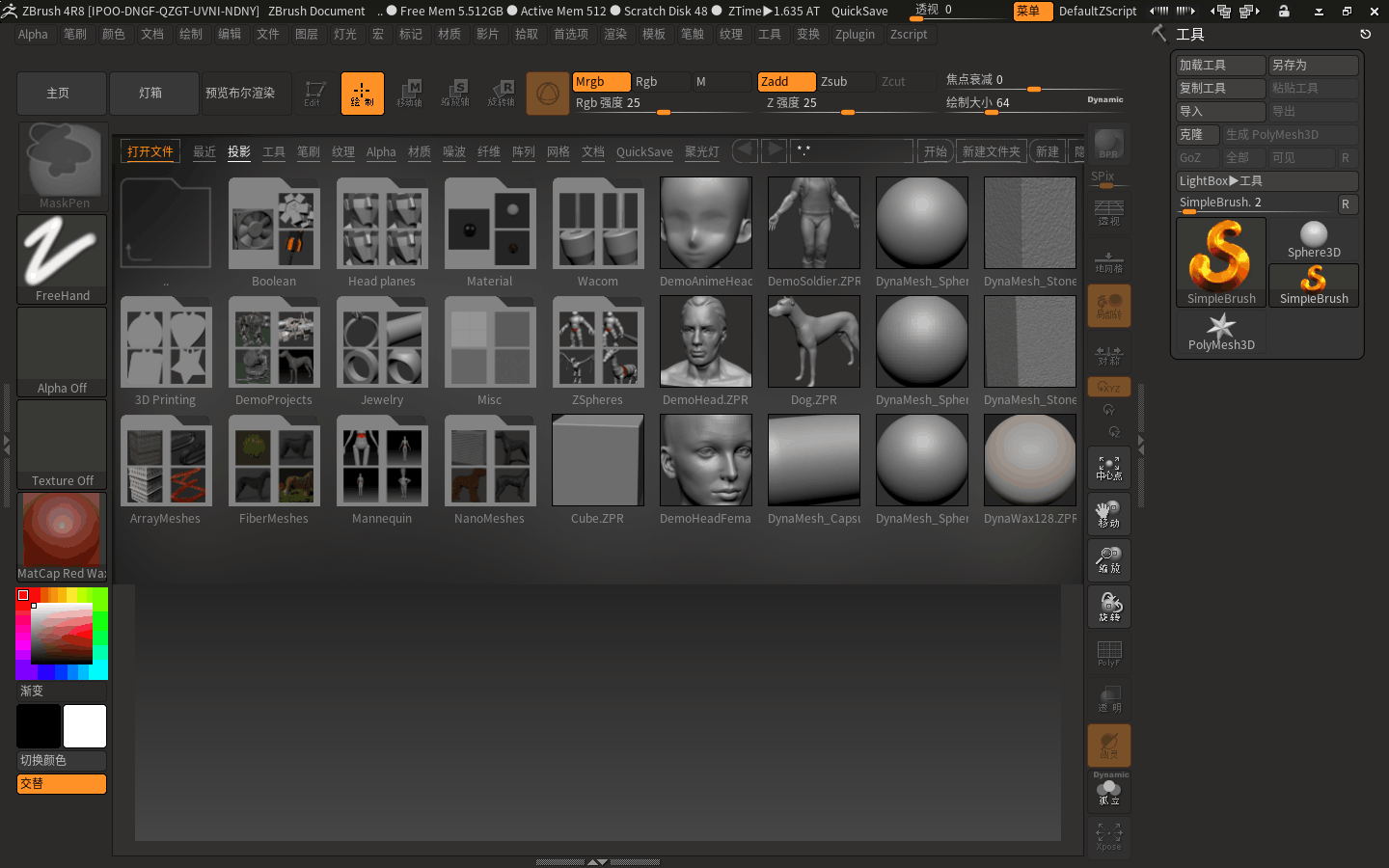Image resolution: width=1389 pixels, height=868 pixels.
Task: Click the Edit mode icon
Action: (x=314, y=94)
